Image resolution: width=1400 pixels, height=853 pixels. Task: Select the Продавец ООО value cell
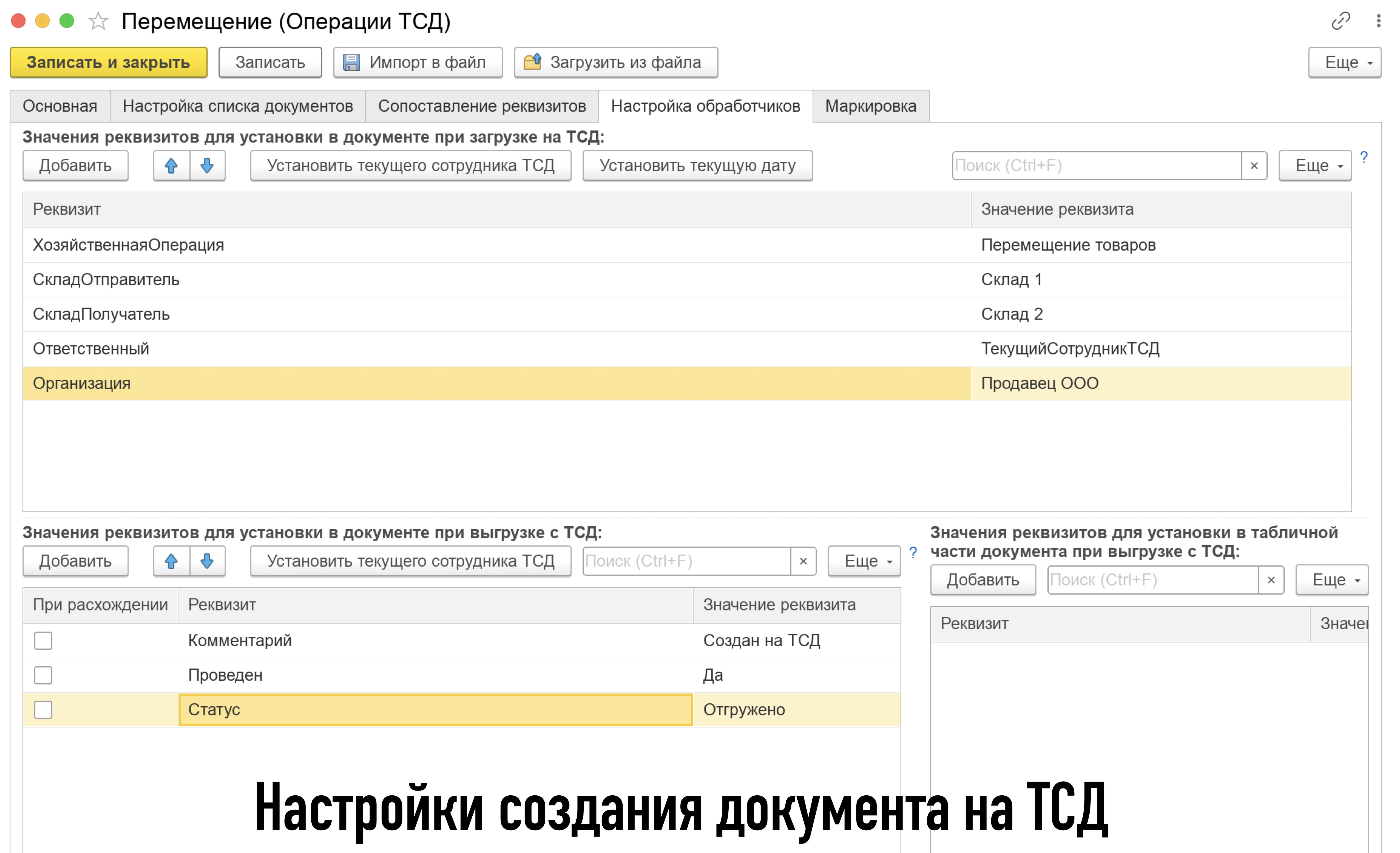point(1161,384)
